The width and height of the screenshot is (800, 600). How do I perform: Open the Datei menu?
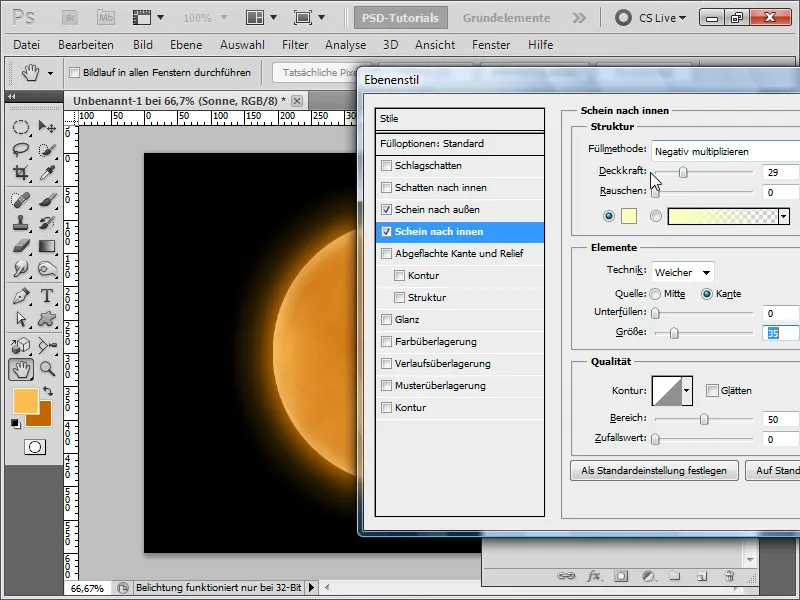coord(27,45)
